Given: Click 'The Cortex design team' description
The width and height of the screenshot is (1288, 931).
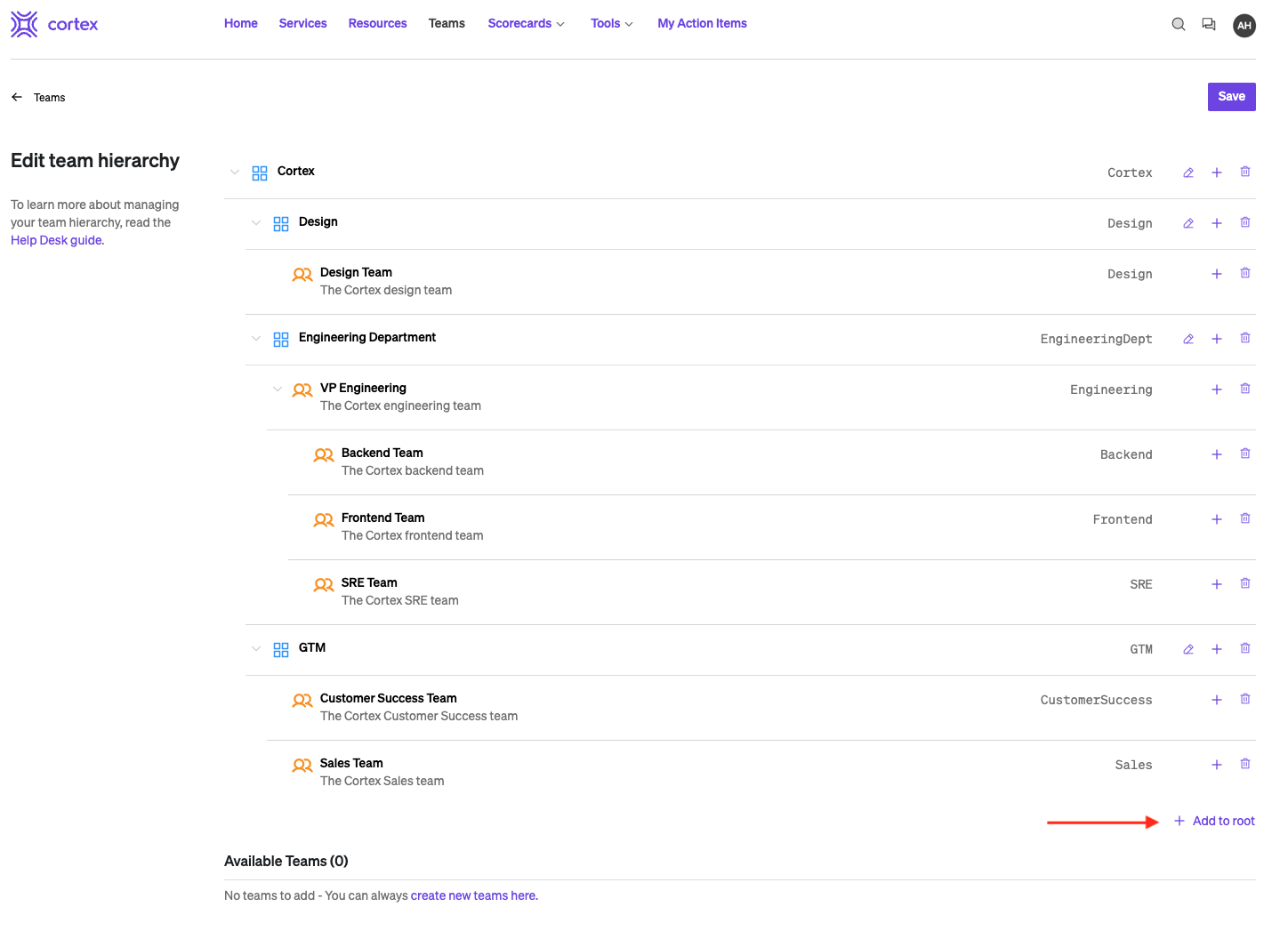Looking at the screenshot, I should pyautogui.click(x=386, y=290).
